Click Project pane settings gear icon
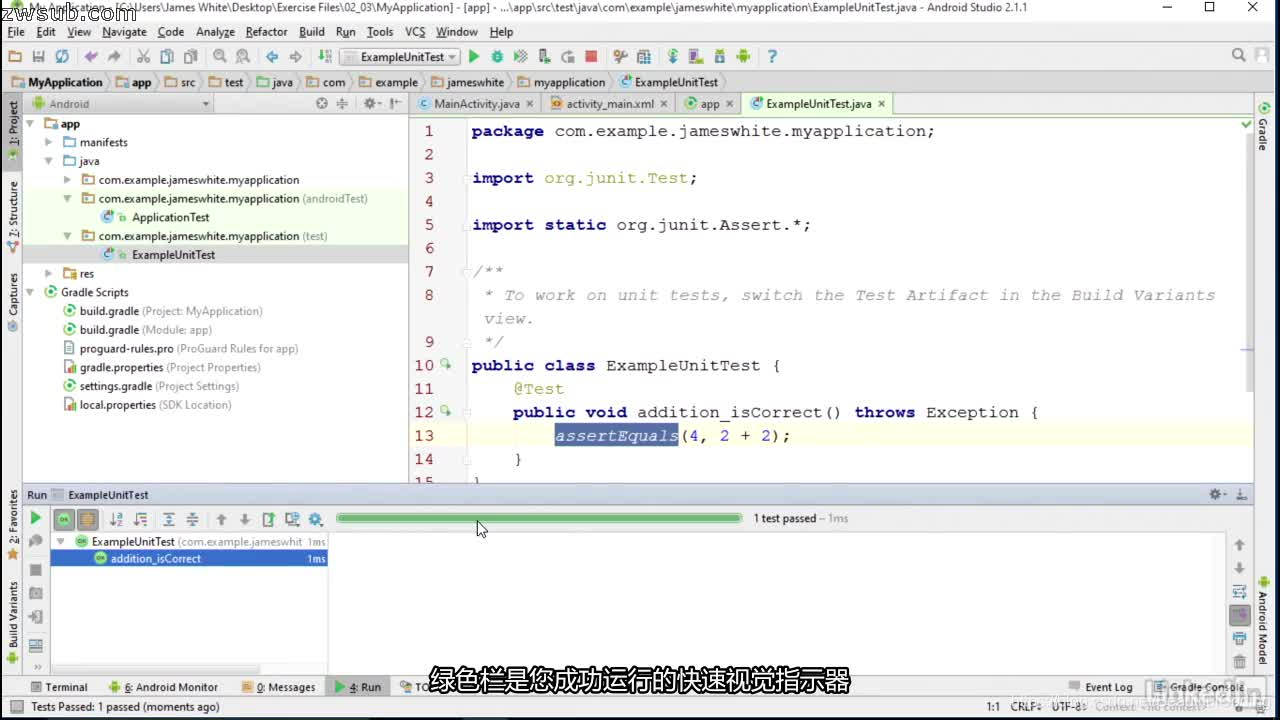 (371, 103)
